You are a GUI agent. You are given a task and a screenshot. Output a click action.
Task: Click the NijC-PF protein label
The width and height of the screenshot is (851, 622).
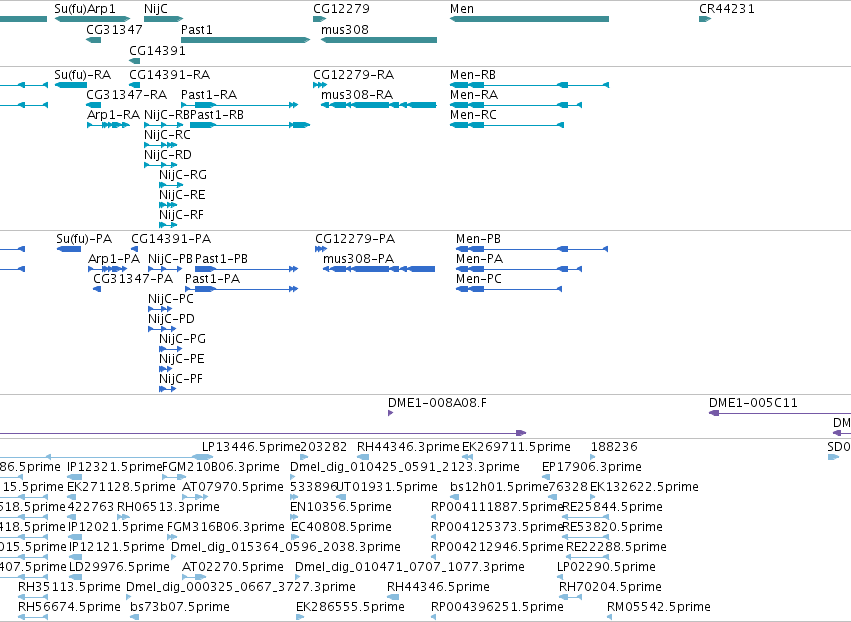pyautogui.click(x=181, y=379)
